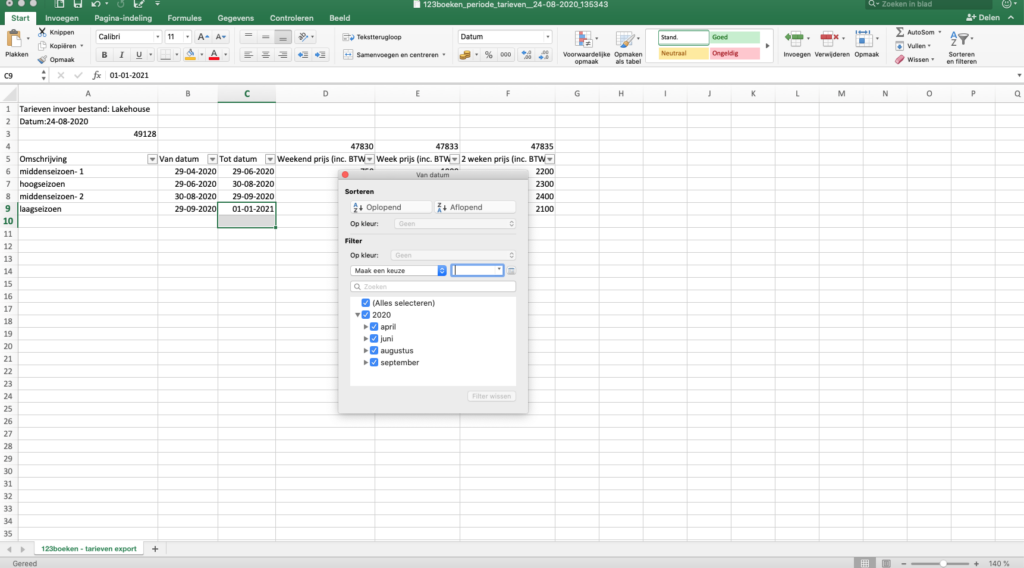Increase font size with the larger A

[x=203, y=37]
